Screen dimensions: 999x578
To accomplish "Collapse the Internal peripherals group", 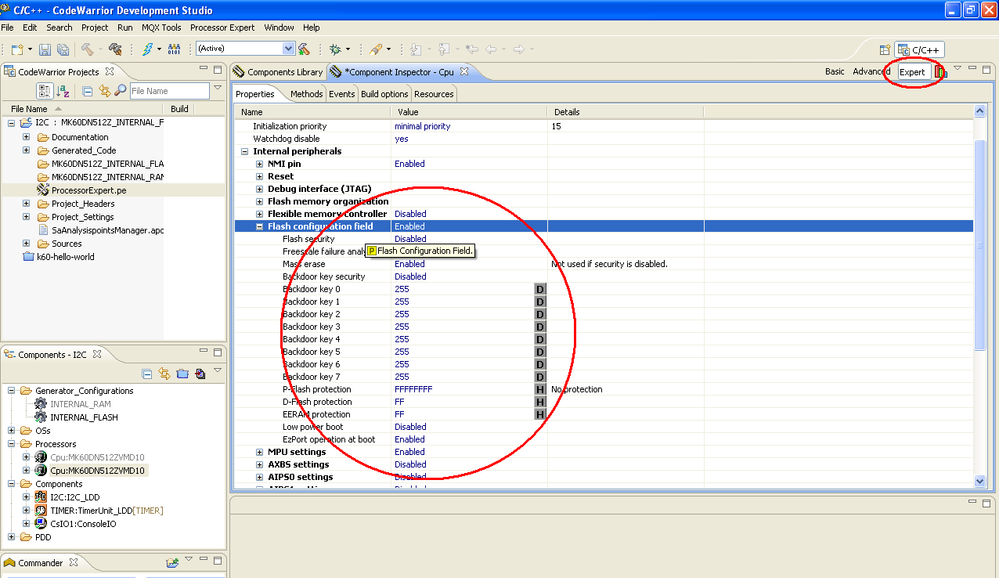I will click(245, 152).
